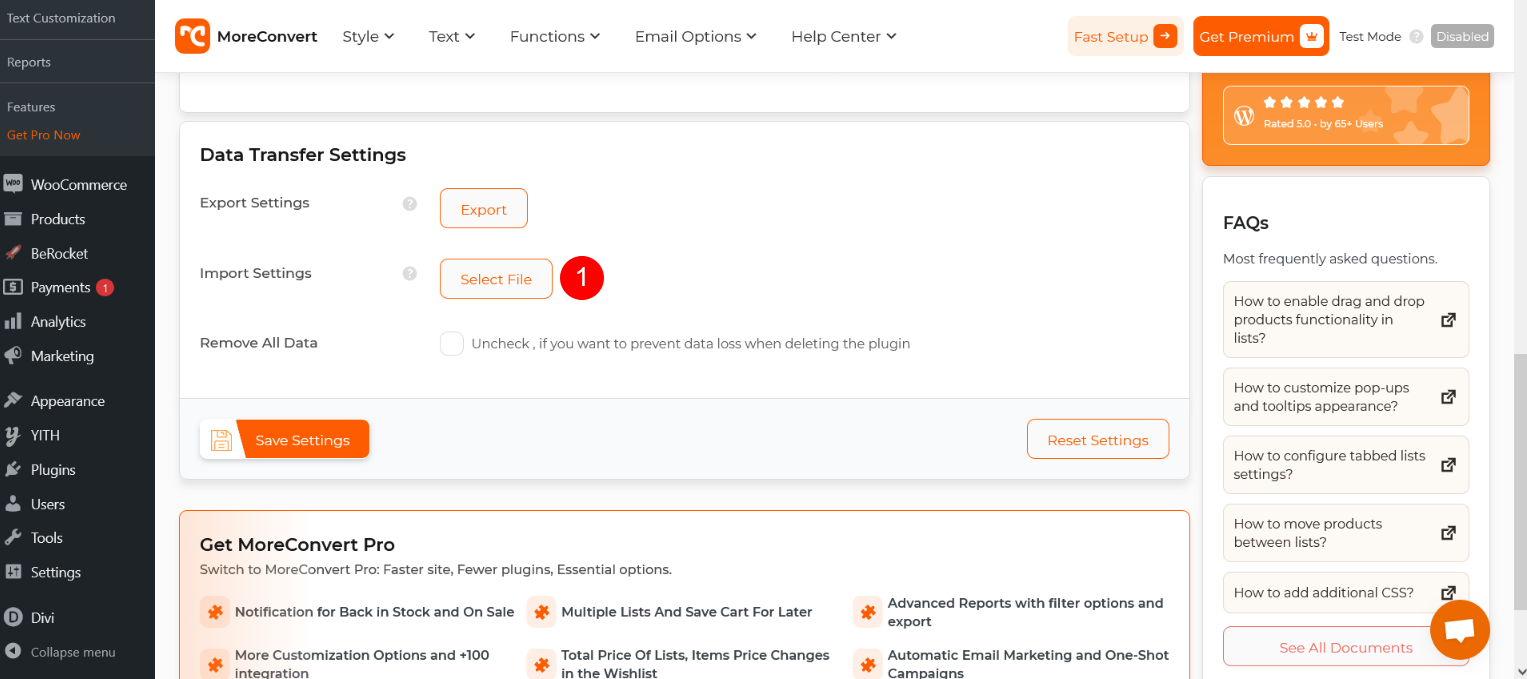The height and width of the screenshot is (679, 1527).
Task: Click the Get Premium button
Action: tap(1261, 36)
